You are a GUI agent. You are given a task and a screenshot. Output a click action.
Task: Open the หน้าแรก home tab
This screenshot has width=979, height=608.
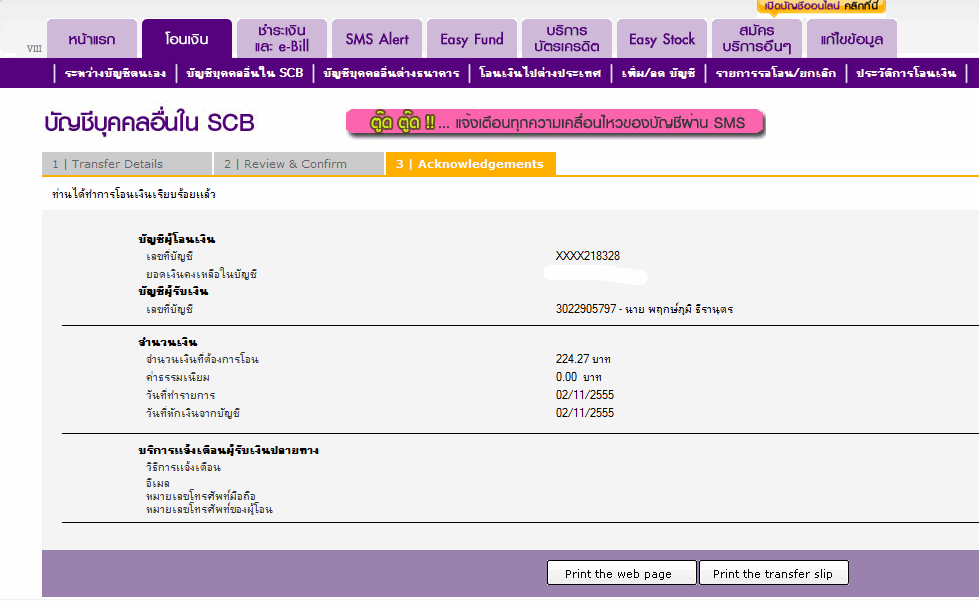pos(92,39)
